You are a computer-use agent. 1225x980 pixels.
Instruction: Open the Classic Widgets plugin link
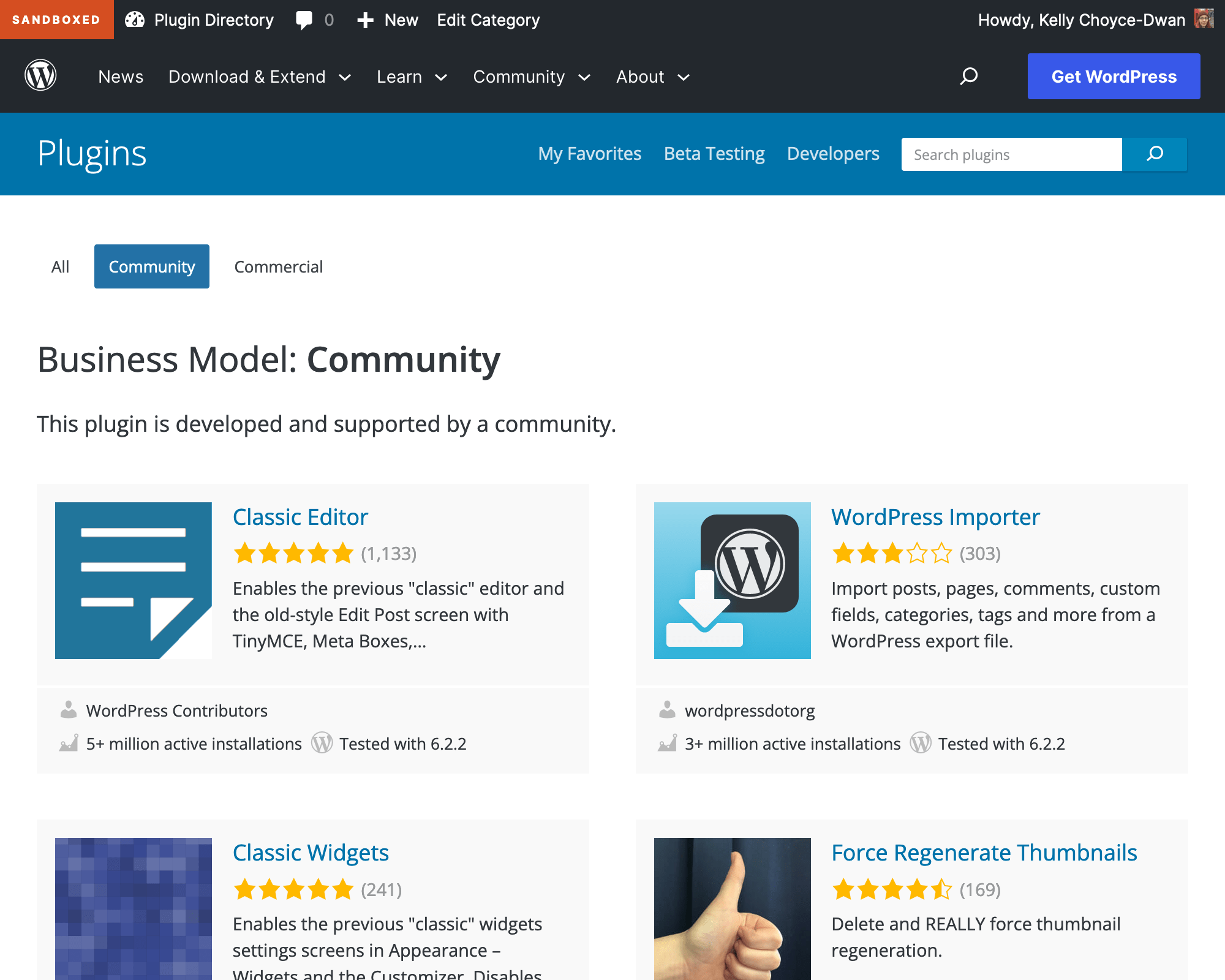pyautogui.click(x=311, y=853)
